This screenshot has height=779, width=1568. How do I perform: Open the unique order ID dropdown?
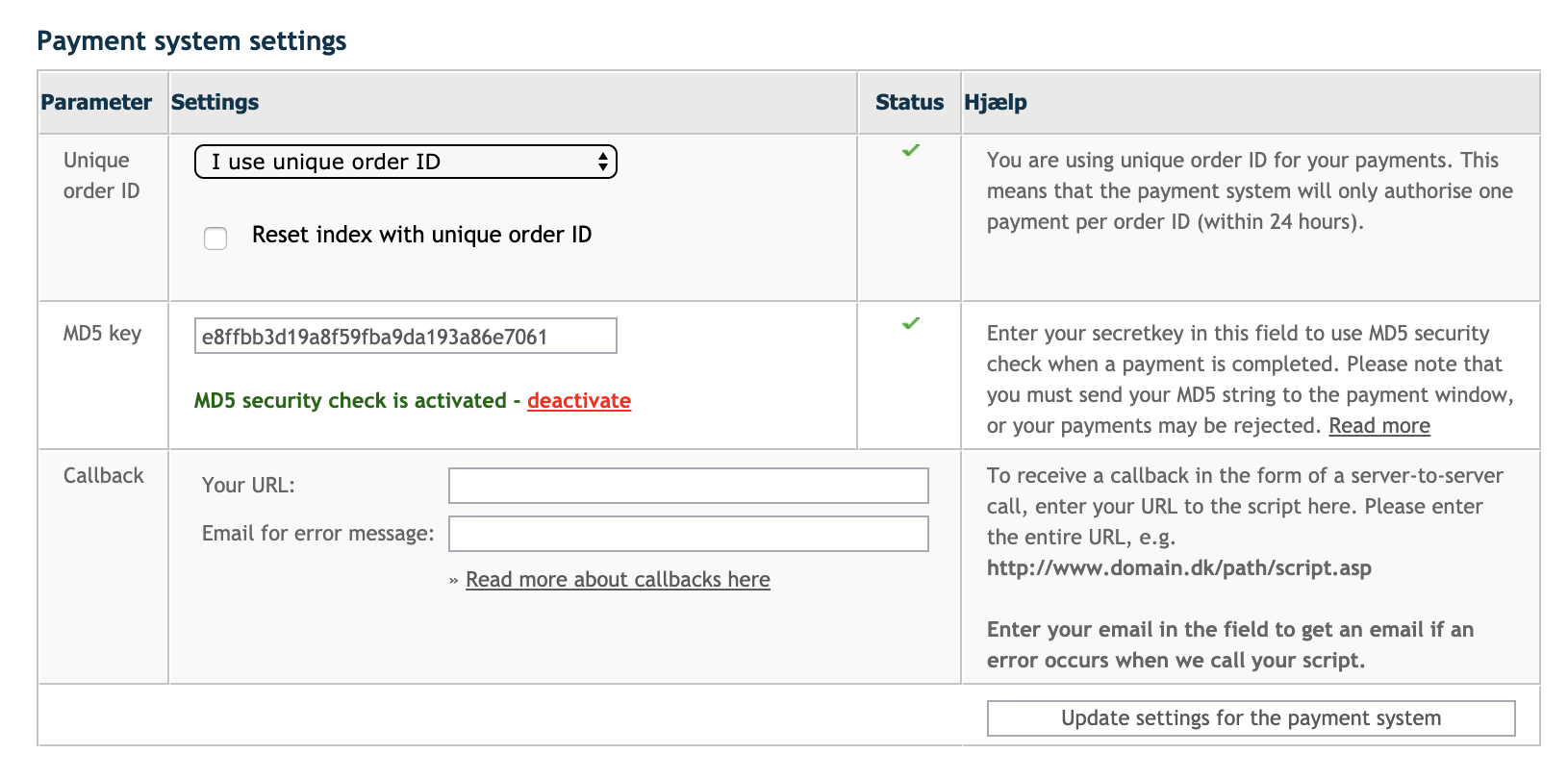pyautogui.click(x=405, y=162)
